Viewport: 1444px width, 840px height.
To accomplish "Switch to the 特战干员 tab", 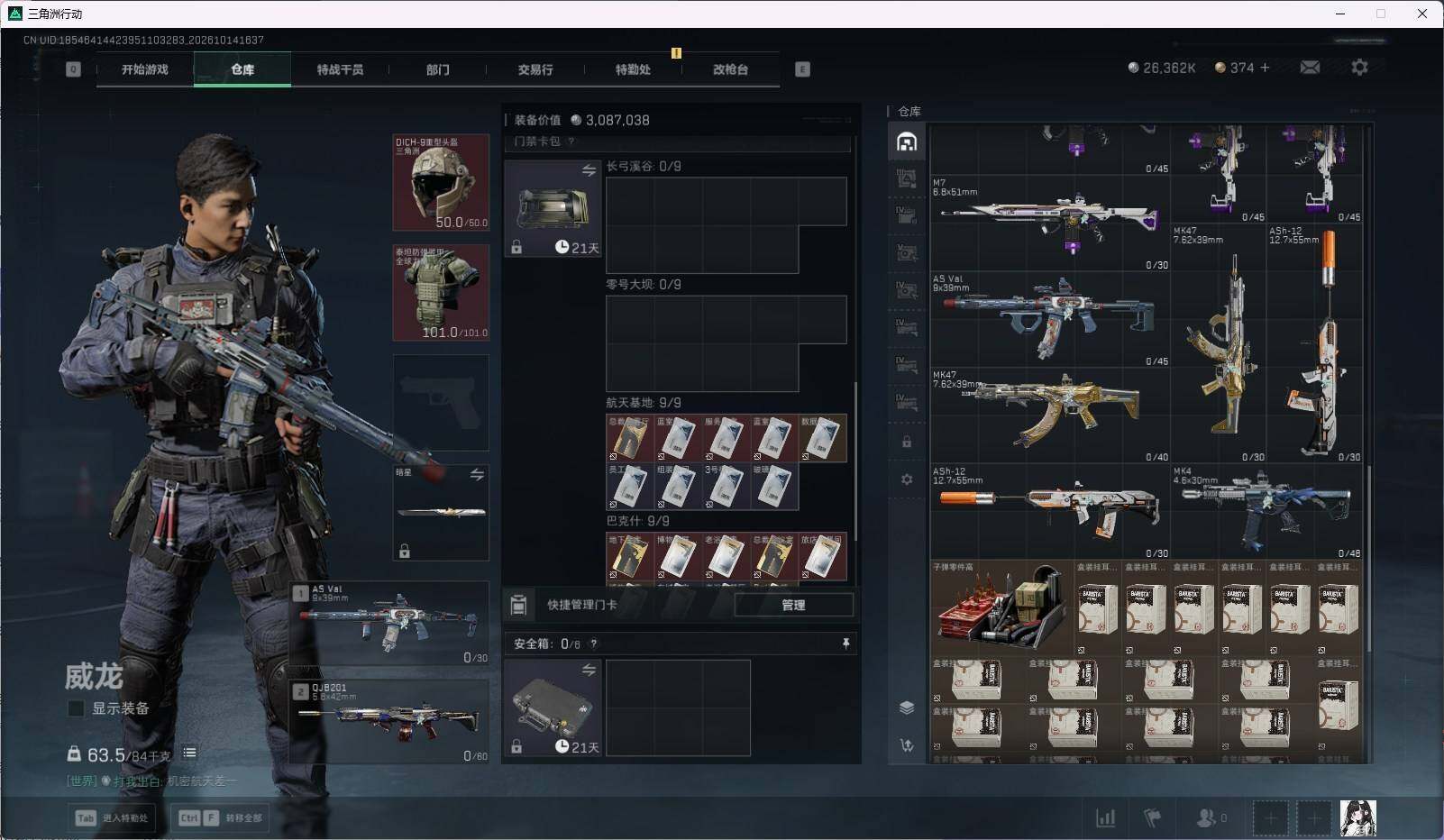I will (340, 69).
